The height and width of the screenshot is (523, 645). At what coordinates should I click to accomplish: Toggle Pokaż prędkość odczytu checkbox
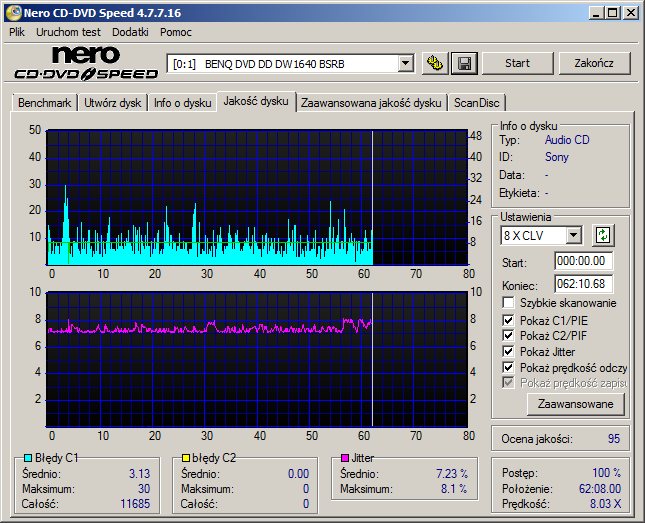tap(508, 367)
